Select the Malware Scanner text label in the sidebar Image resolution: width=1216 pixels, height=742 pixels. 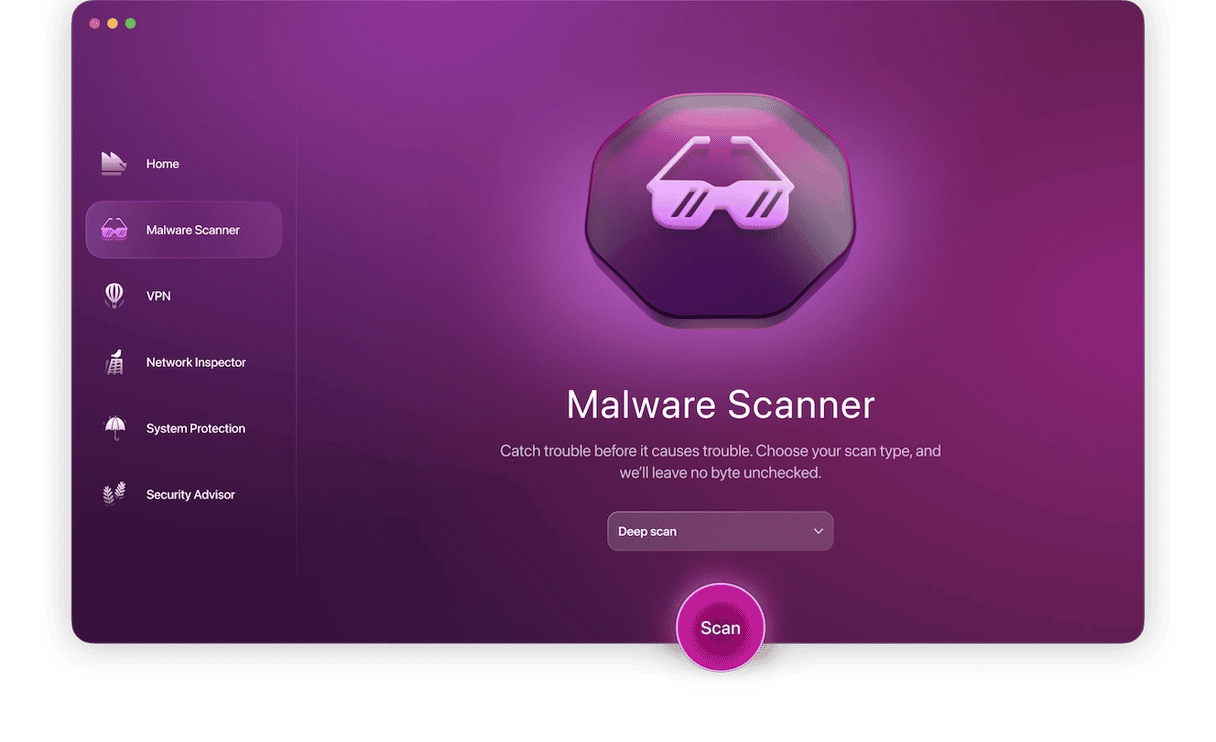(193, 230)
